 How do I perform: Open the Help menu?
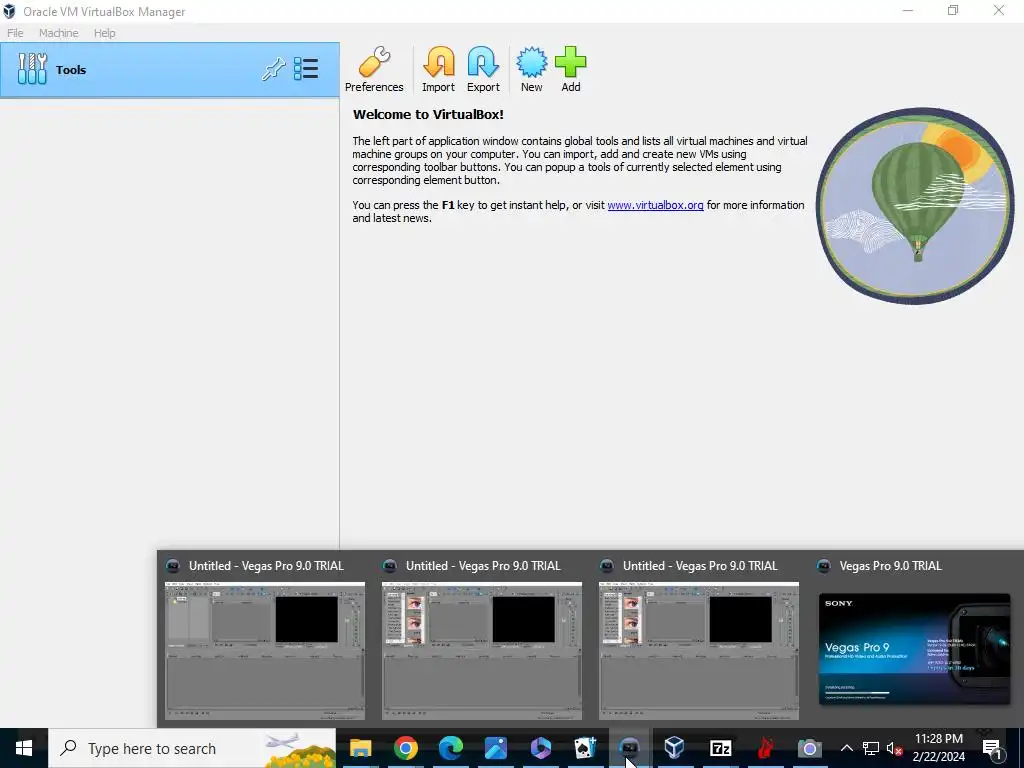point(104,33)
